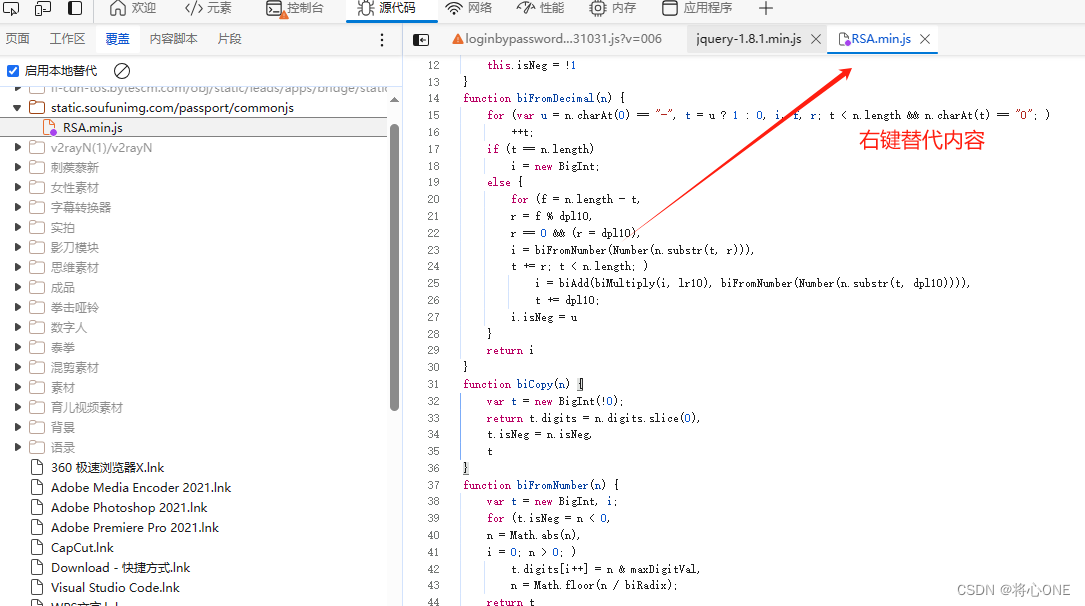The height and width of the screenshot is (606, 1085).
Task: Expand the 混剪素材 folder
Action: (x=18, y=367)
